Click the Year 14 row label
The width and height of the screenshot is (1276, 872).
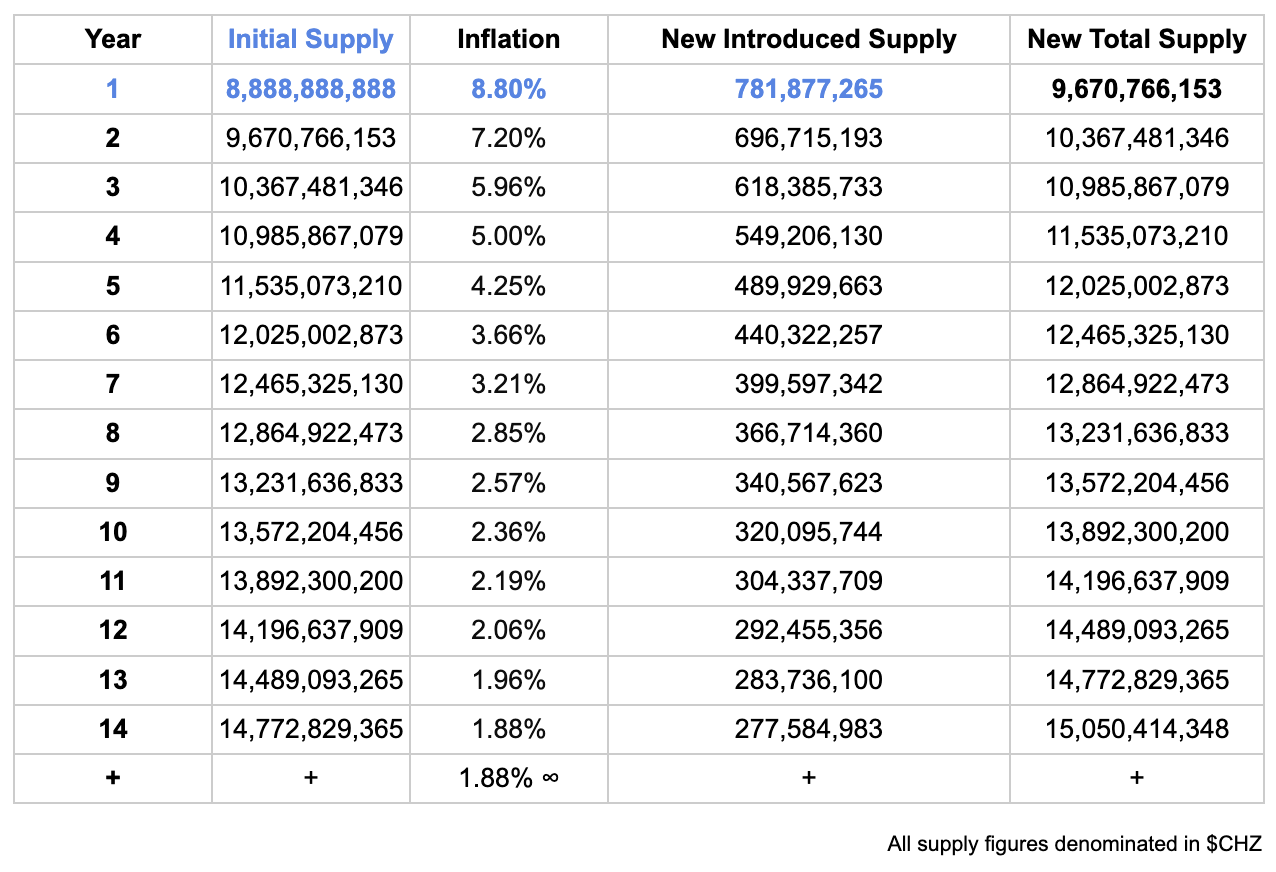pos(112,729)
